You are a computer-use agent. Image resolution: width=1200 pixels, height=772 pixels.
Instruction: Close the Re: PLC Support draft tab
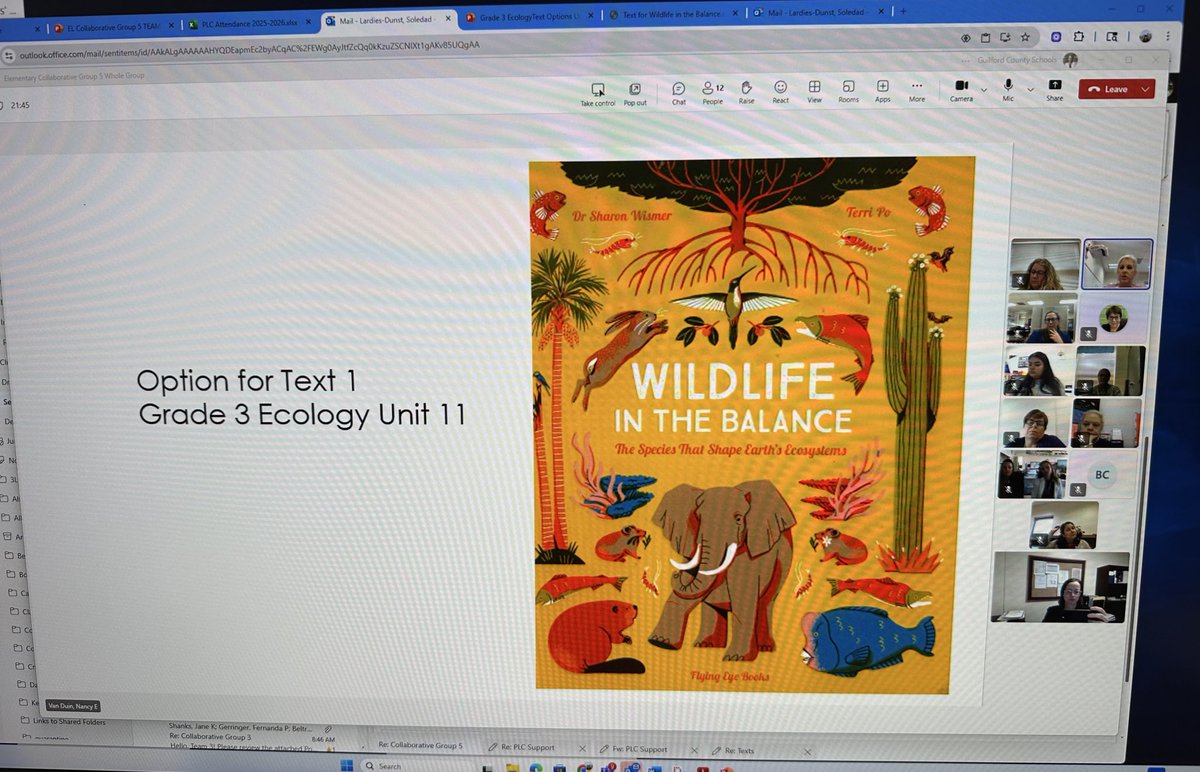click(x=582, y=747)
